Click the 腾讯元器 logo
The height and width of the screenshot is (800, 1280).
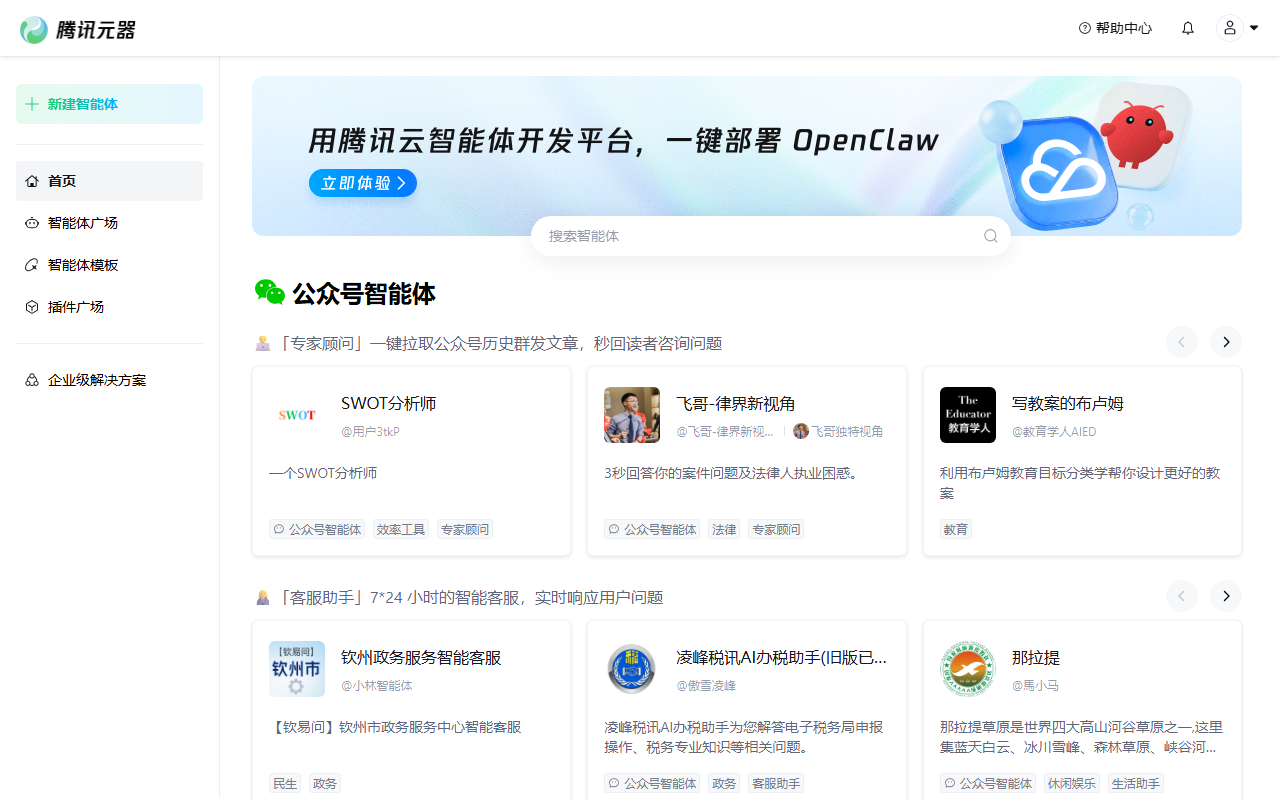click(78, 29)
